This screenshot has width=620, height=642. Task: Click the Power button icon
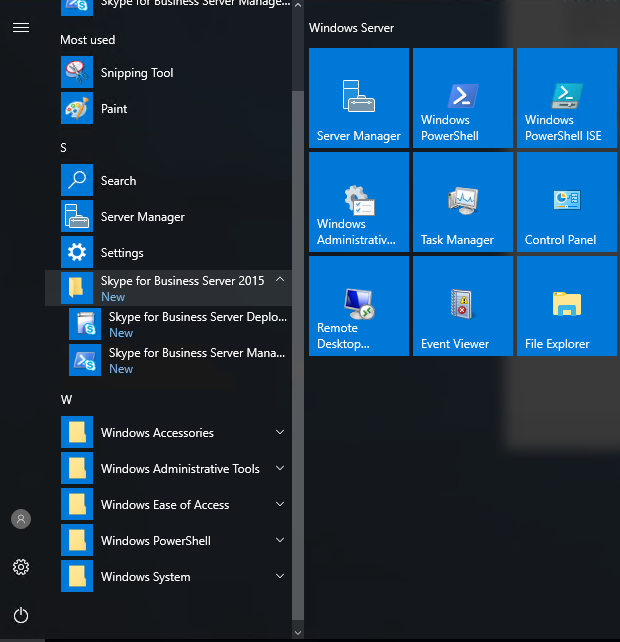click(21, 615)
